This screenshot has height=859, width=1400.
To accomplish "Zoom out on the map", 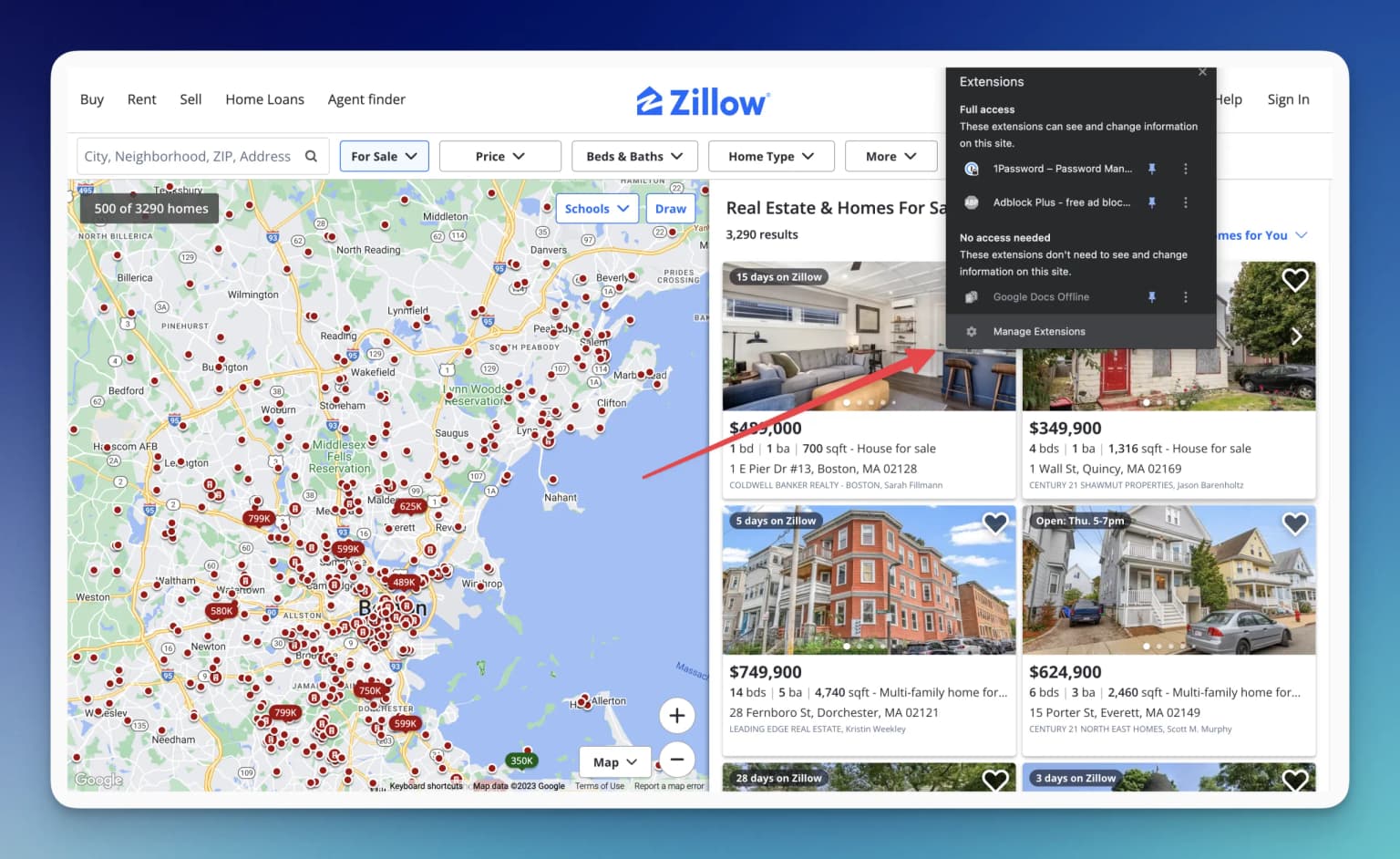I will (676, 759).
